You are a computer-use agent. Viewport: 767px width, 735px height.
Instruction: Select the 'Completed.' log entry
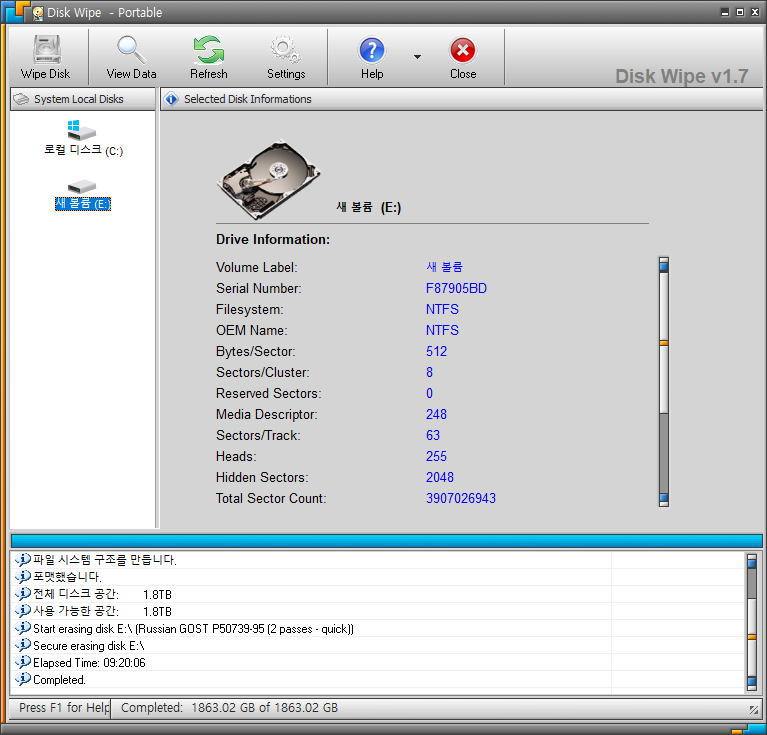[x=60, y=680]
